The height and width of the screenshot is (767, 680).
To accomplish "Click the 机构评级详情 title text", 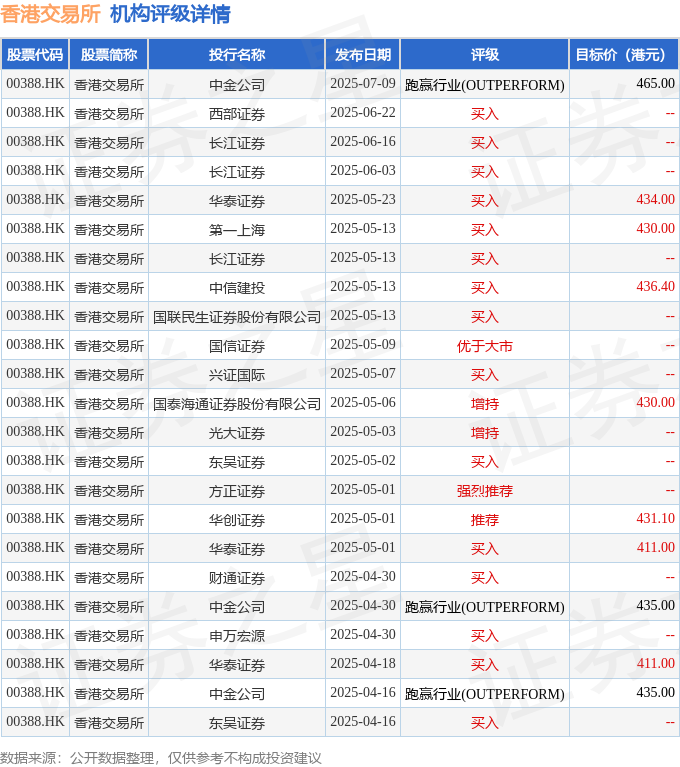I will pyautogui.click(x=170, y=14).
